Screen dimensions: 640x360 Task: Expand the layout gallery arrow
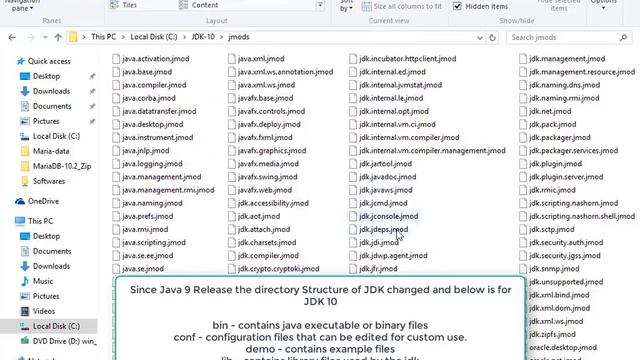pyautogui.click(x=320, y=5)
